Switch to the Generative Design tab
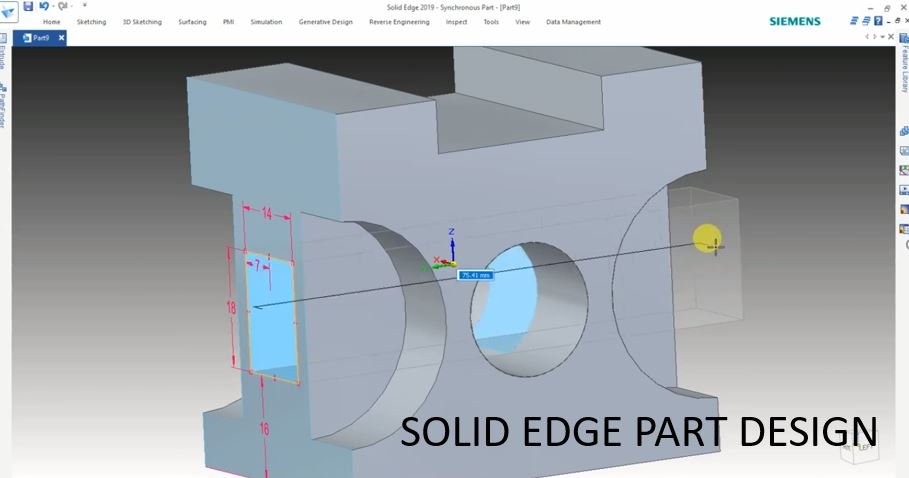909x478 pixels. click(325, 22)
